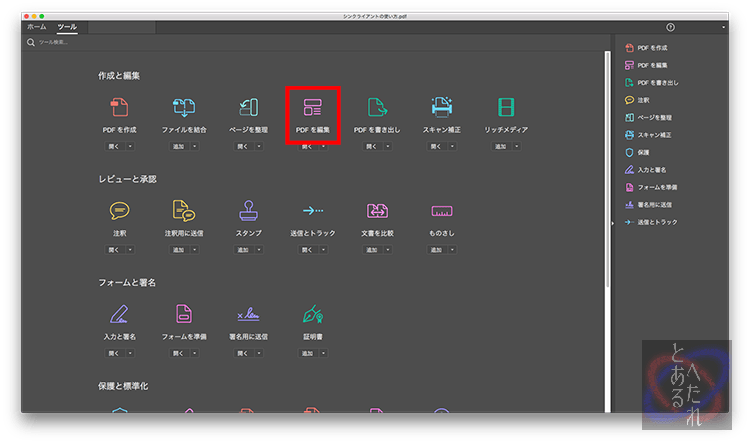Image resolution: width=750 pixels, height=443 pixels.
Task: Select the 文書を比較 compare icon
Action: coord(377,211)
